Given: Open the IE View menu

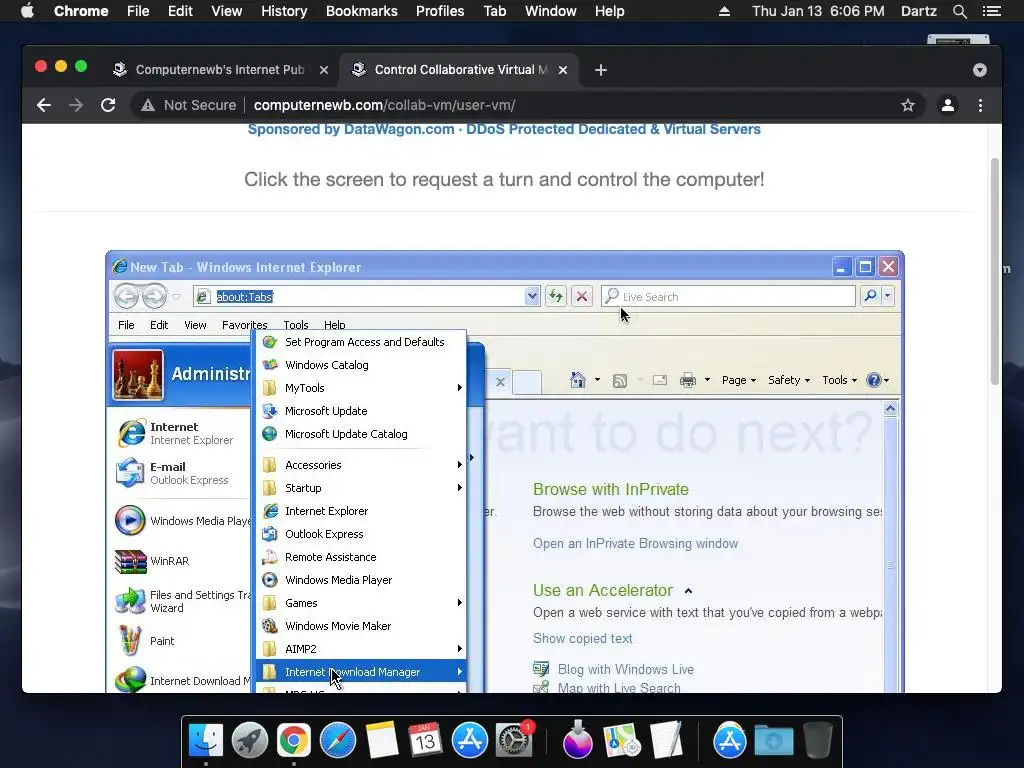Looking at the screenshot, I should point(195,325).
